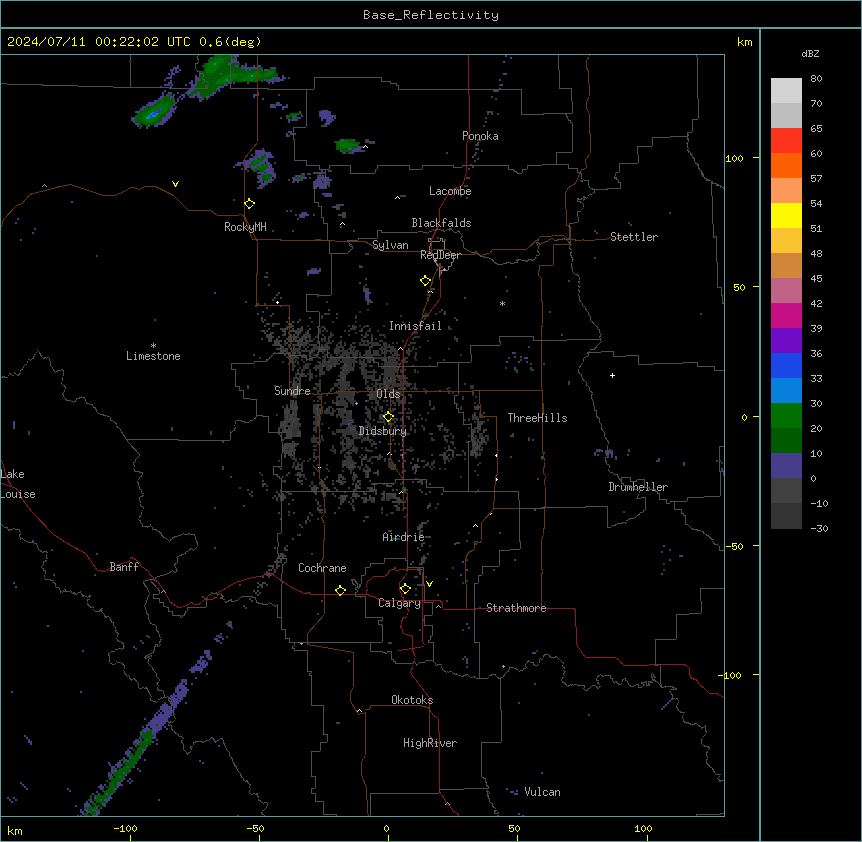Click the Sundre city label

click(292, 391)
